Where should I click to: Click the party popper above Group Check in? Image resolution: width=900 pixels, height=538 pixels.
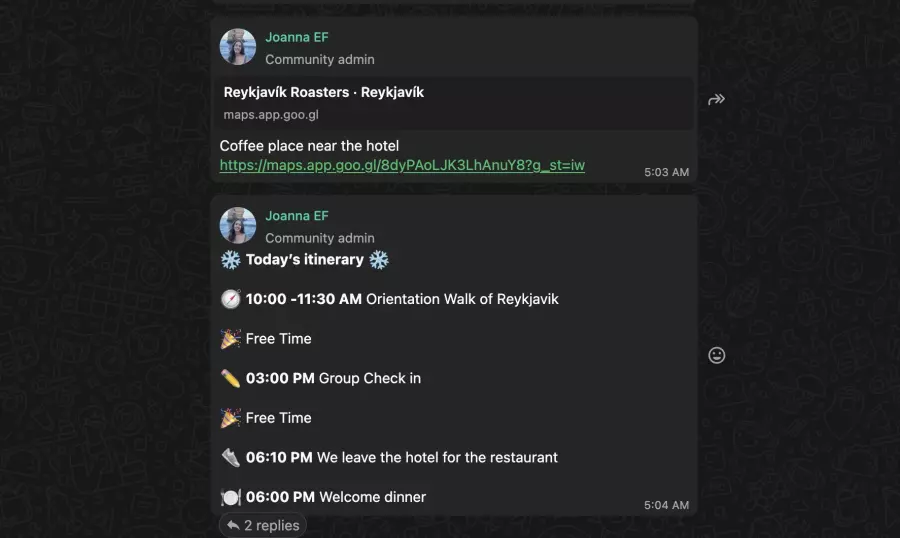230,339
